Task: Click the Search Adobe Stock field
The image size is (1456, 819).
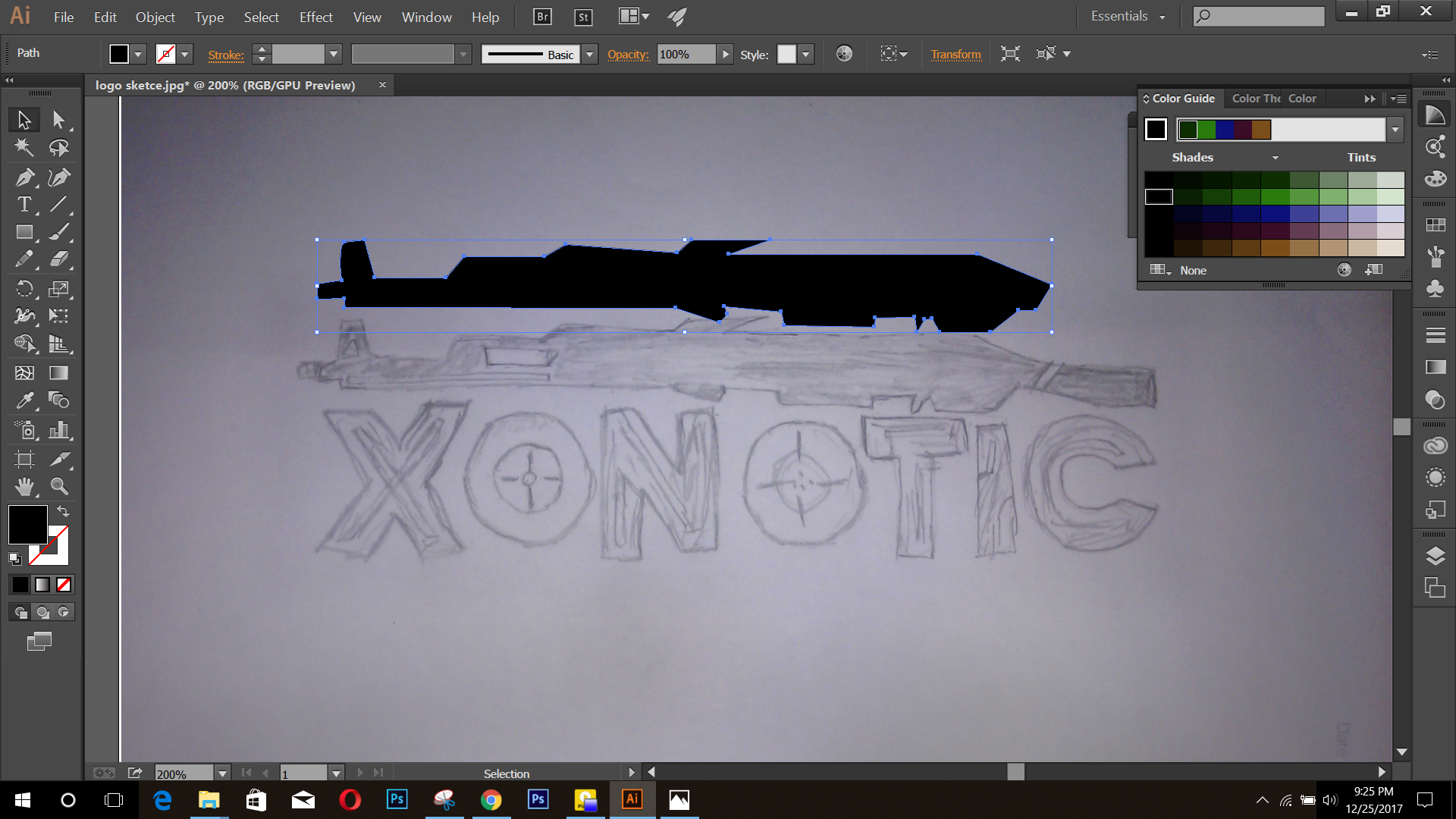Action: pyautogui.click(x=1259, y=16)
